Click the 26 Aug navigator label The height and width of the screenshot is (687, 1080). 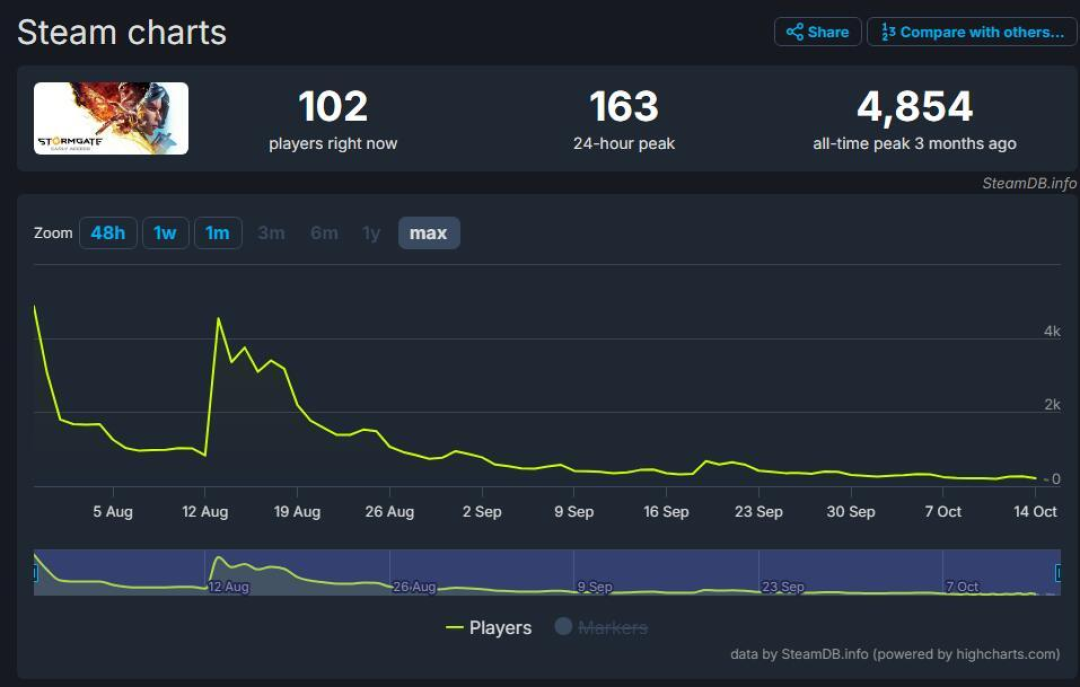tap(414, 586)
